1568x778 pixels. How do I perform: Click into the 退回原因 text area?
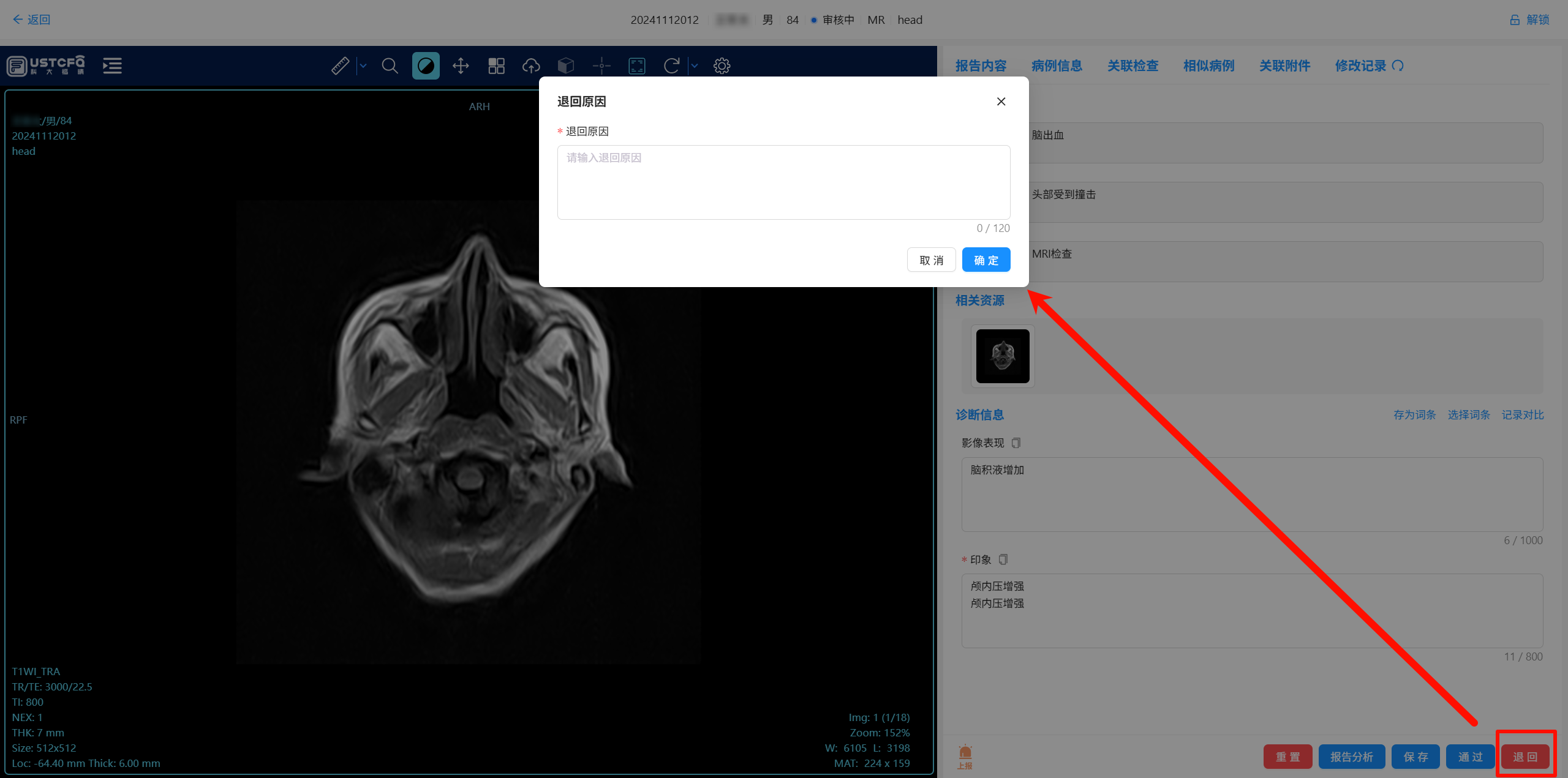[783, 182]
